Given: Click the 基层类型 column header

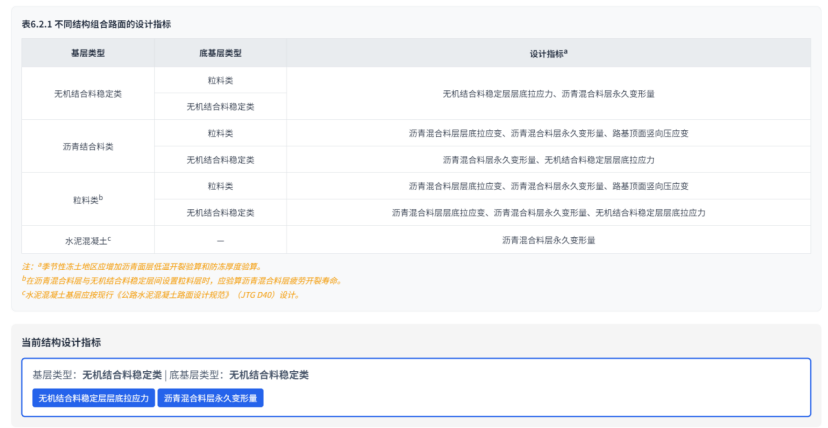Looking at the screenshot, I should pos(88,53).
